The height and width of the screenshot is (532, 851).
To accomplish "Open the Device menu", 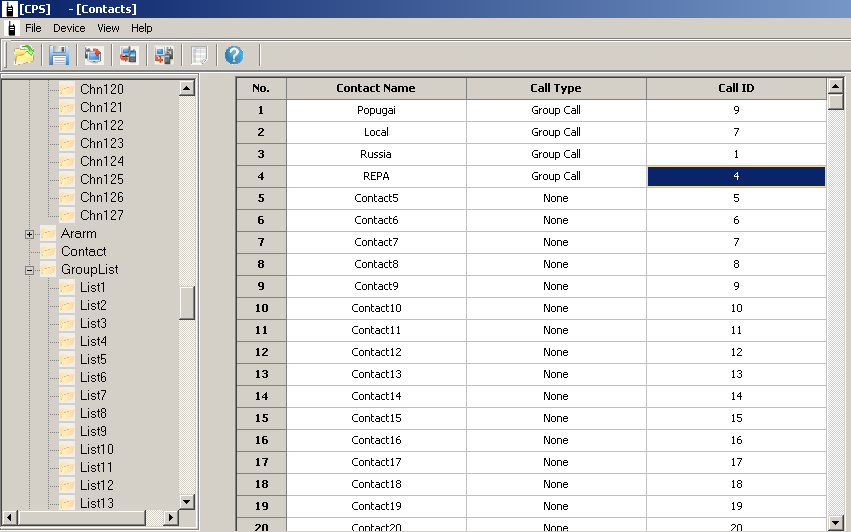I will click(69, 28).
